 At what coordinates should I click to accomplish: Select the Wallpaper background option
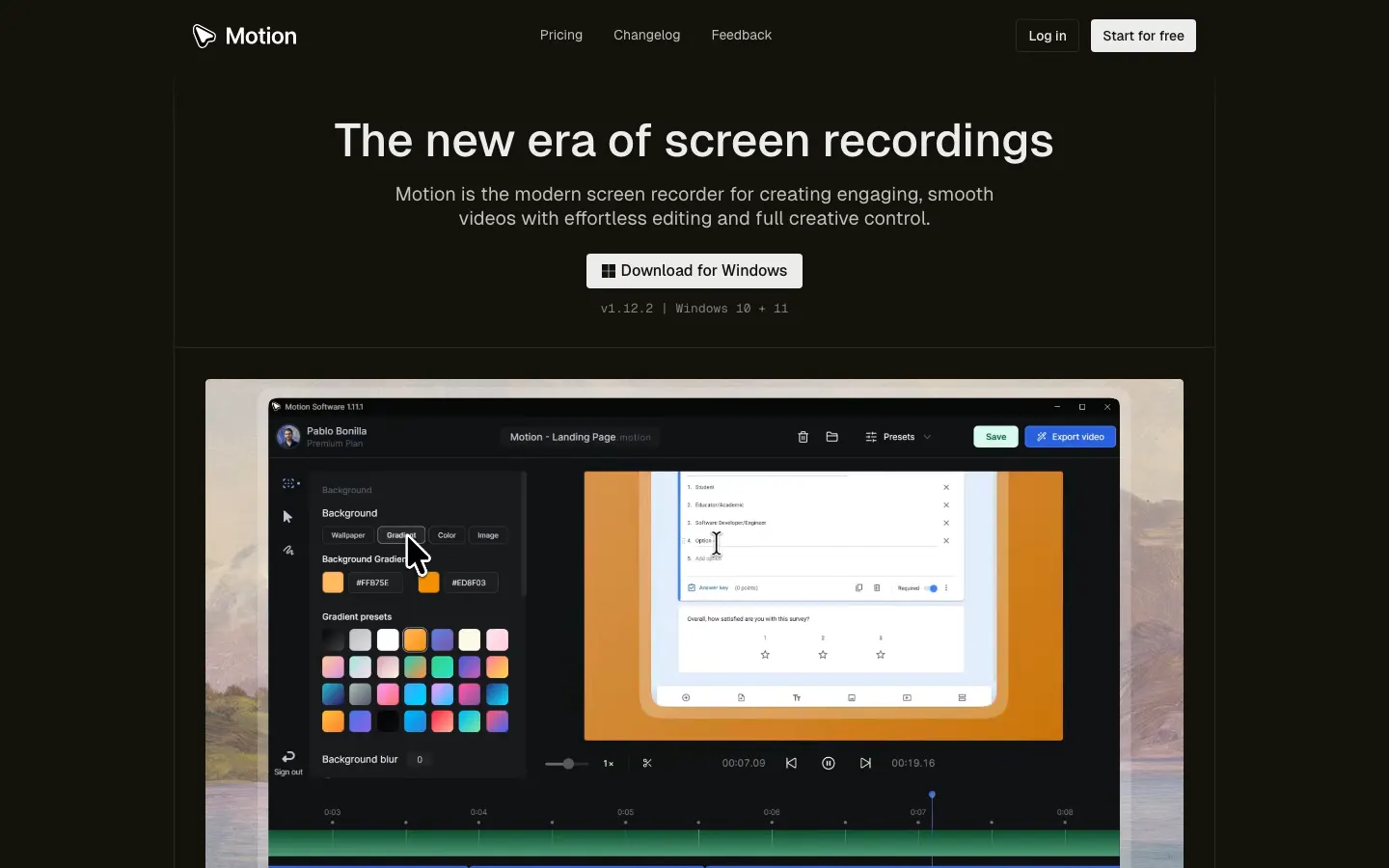tap(348, 535)
